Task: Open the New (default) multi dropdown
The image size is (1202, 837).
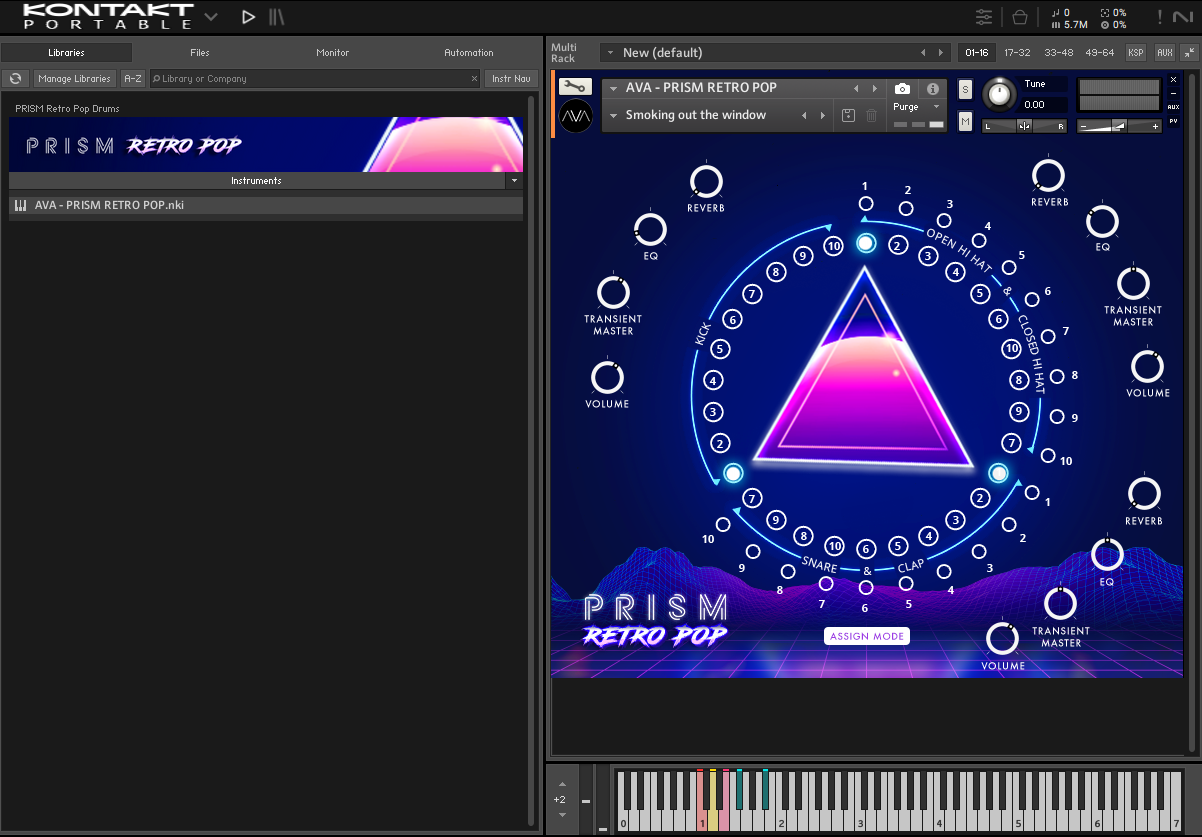Action: (608, 52)
